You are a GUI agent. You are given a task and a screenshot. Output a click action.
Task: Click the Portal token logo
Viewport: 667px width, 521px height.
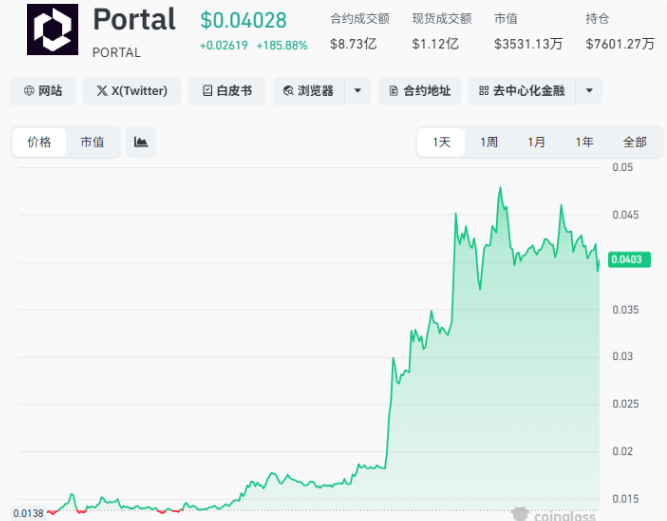pos(52,29)
